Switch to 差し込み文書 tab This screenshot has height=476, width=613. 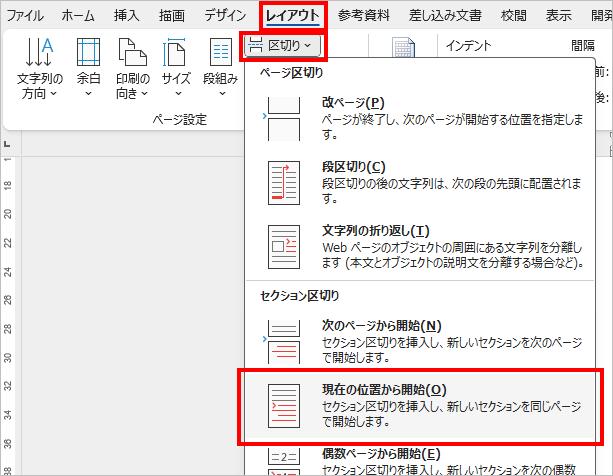(x=445, y=16)
